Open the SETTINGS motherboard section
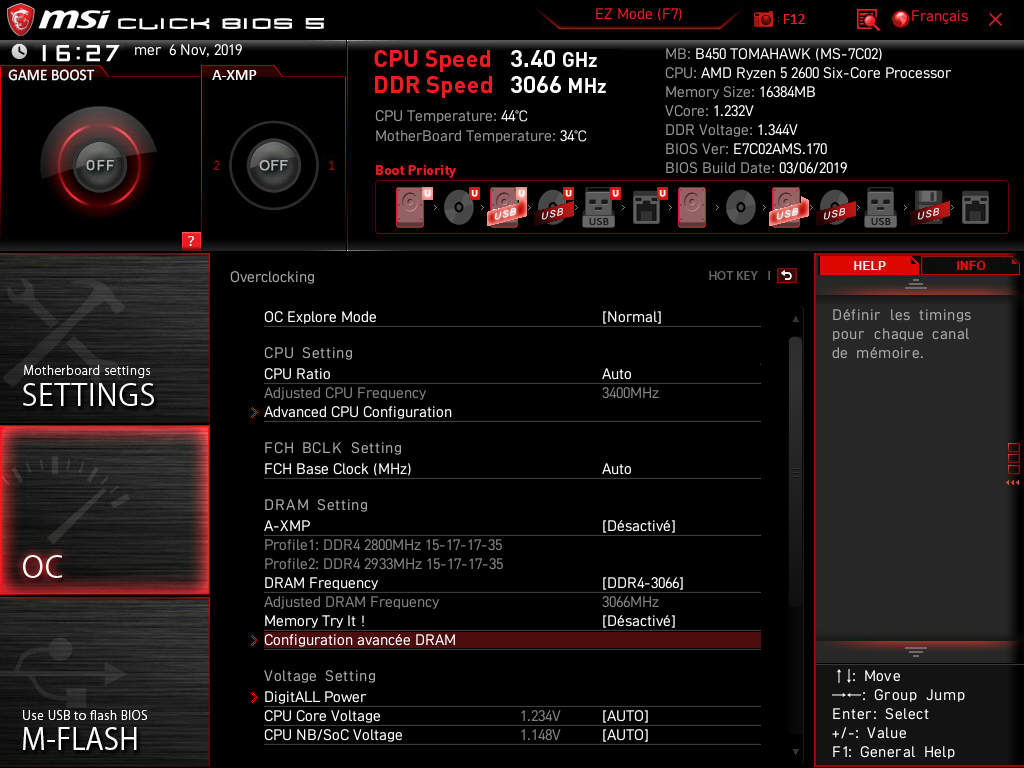1024x768 pixels. [104, 338]
